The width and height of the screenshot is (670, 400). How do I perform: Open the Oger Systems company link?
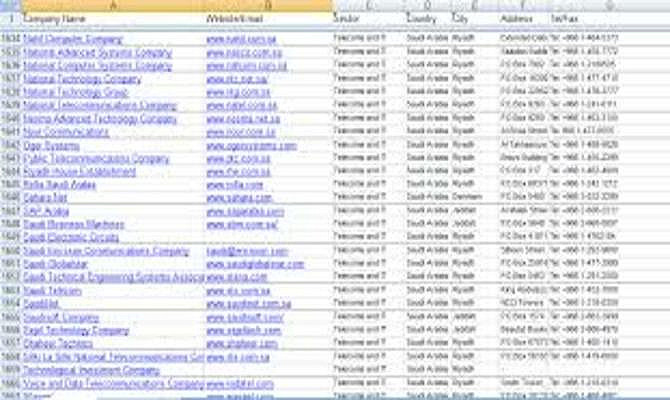point(51,146)
